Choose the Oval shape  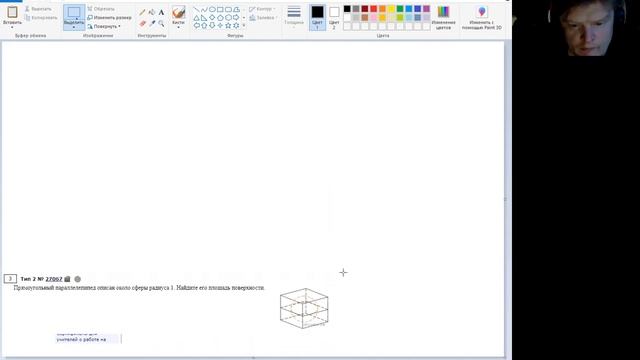[212, 9]
